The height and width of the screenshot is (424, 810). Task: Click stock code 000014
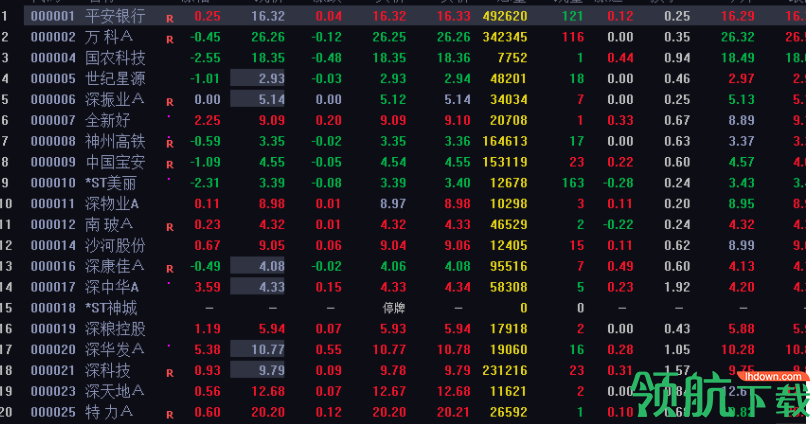(x=53, y=245)
